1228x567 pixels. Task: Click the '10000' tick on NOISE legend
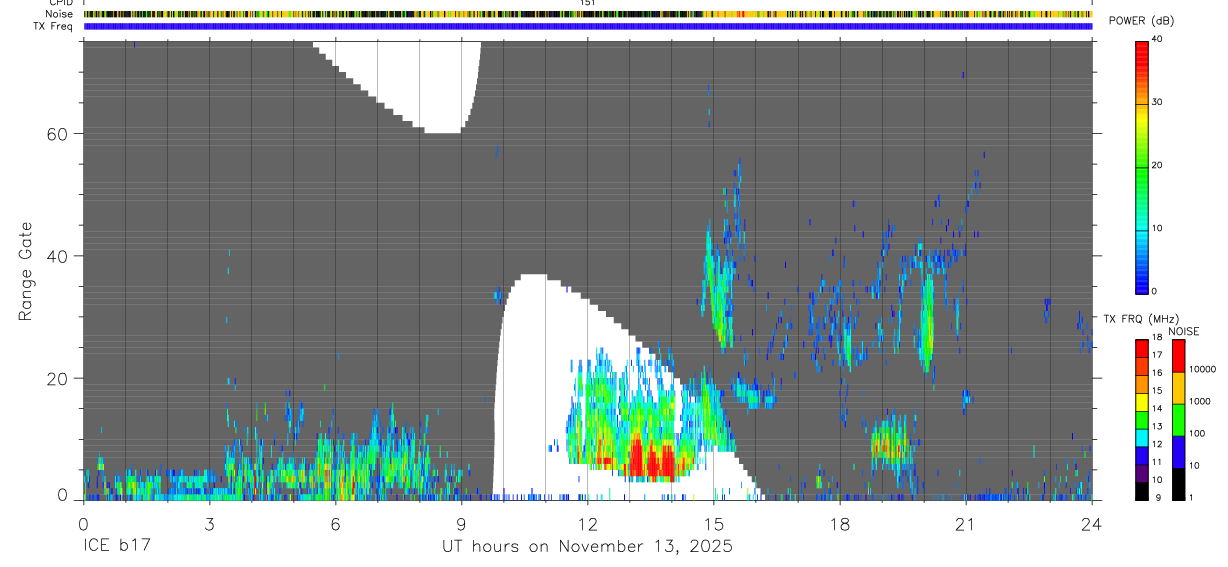click(1203, 369)
